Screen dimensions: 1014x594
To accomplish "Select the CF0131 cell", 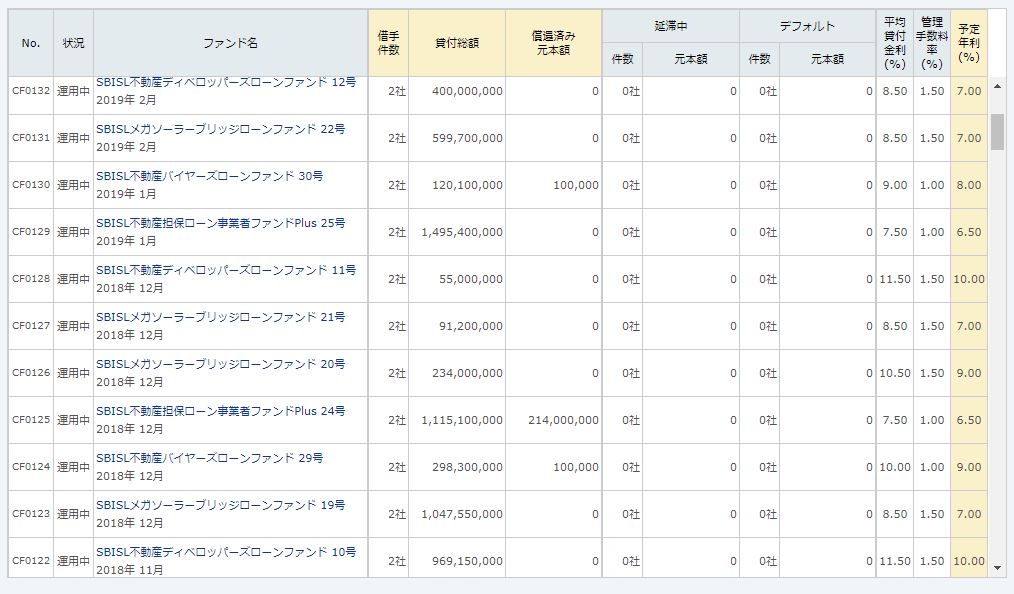I will tap(31, 138).
